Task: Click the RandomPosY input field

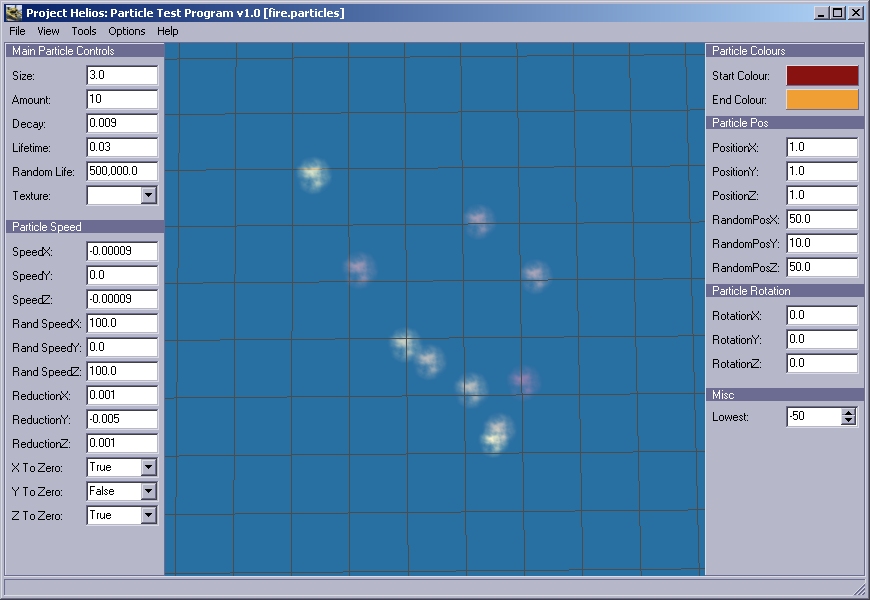Action: pyautogui.click(x=822, y=244)
